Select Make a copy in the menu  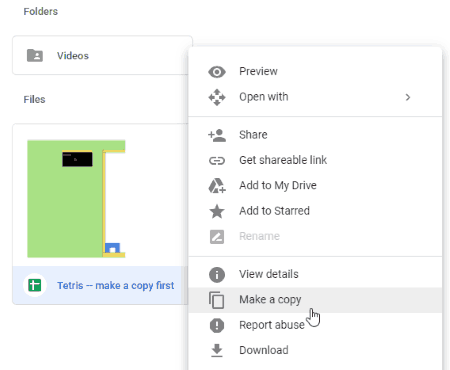(315, 300)
